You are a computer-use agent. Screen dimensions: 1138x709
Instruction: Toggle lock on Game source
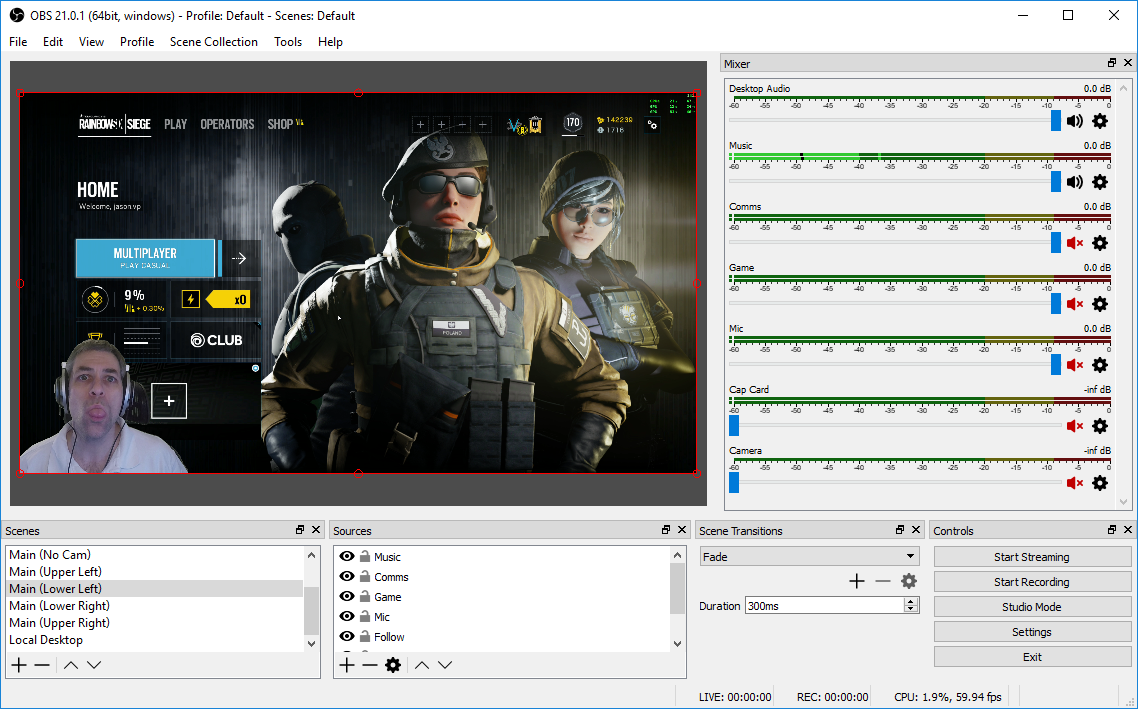tap(365, 597)
